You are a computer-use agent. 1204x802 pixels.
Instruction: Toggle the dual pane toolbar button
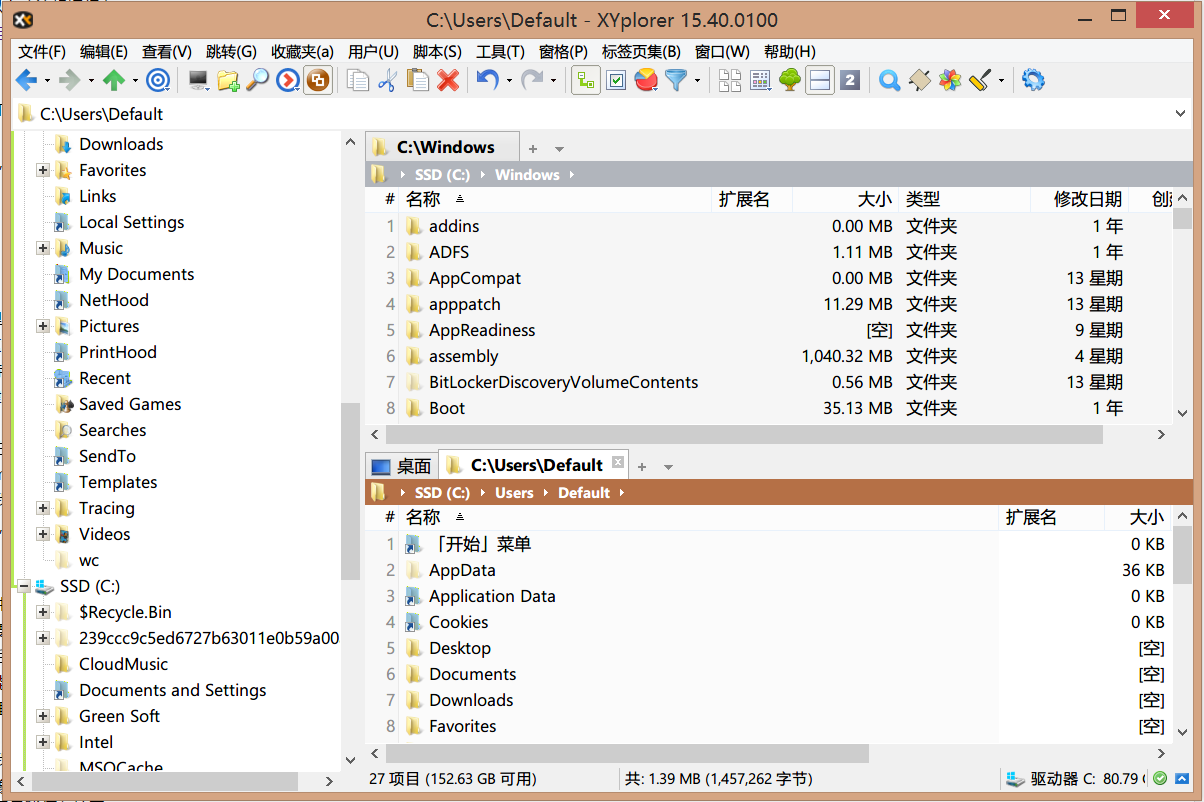click(820, 81)
